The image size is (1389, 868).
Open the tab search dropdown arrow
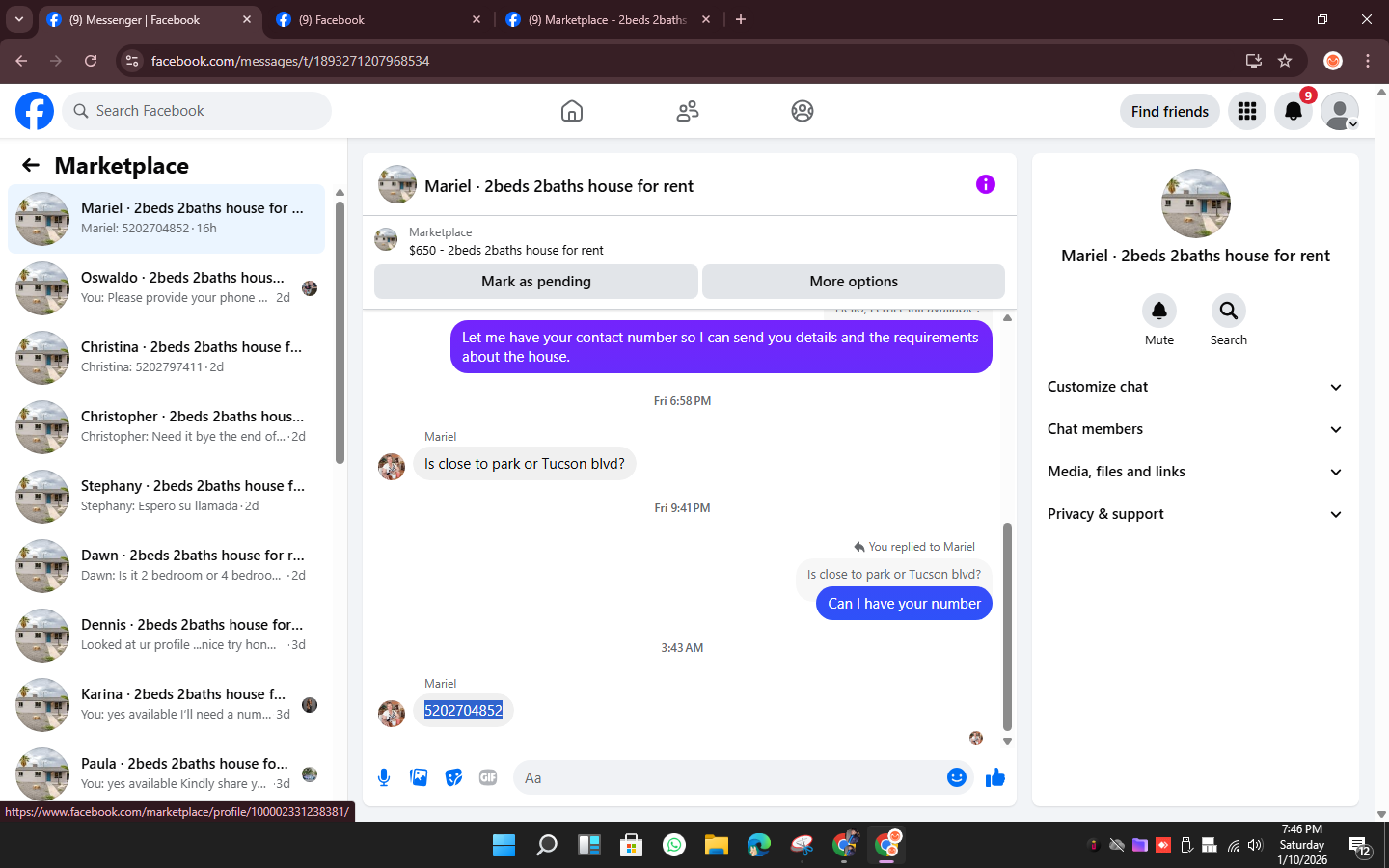[18, 19]
